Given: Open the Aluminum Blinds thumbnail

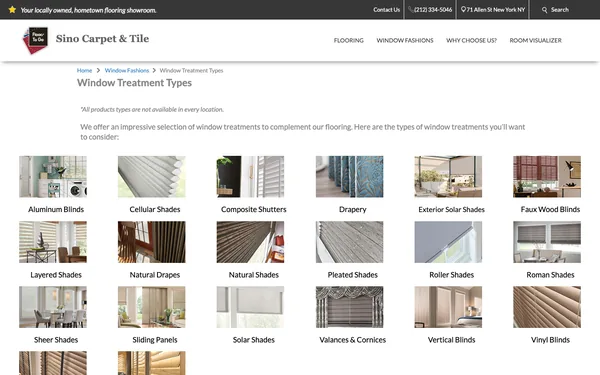Looking at the screenshot, I should [x=53, y=176].
